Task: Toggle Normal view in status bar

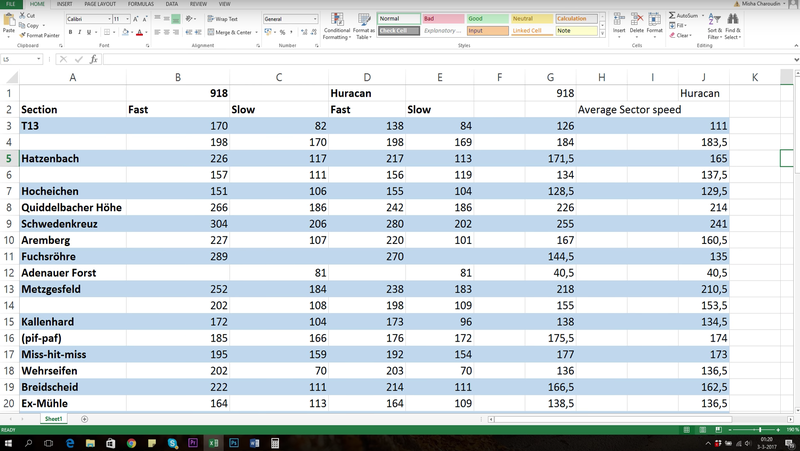Action: pos(687,430)
